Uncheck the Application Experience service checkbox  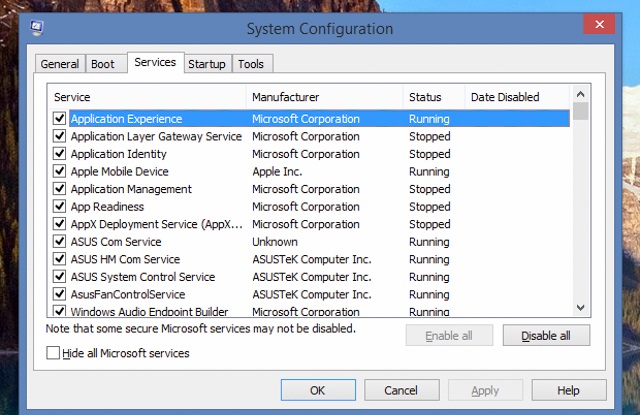click(59, 119)
